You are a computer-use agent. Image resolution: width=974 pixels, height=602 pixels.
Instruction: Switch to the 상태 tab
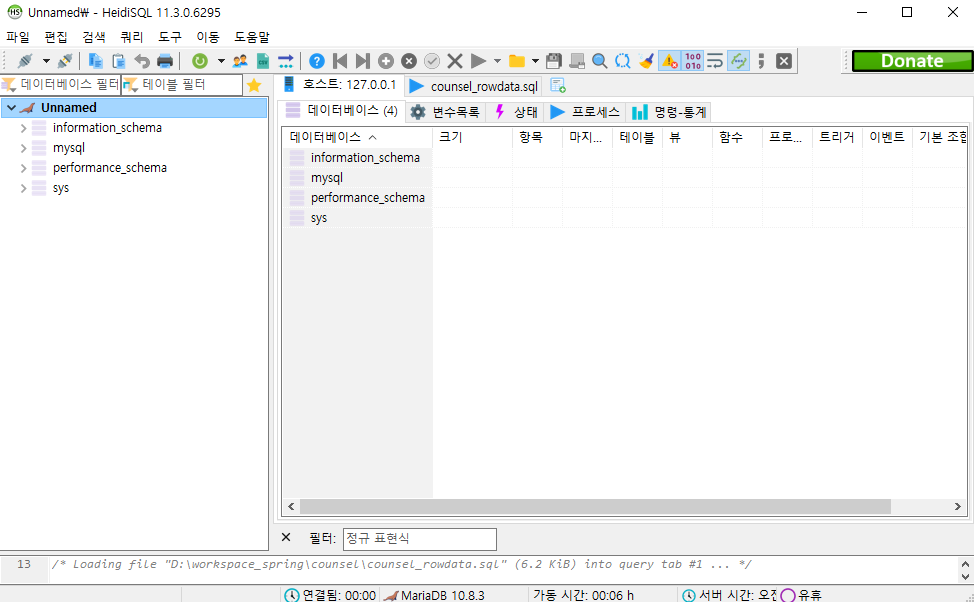pyautogui.click(x=515, y=112)
